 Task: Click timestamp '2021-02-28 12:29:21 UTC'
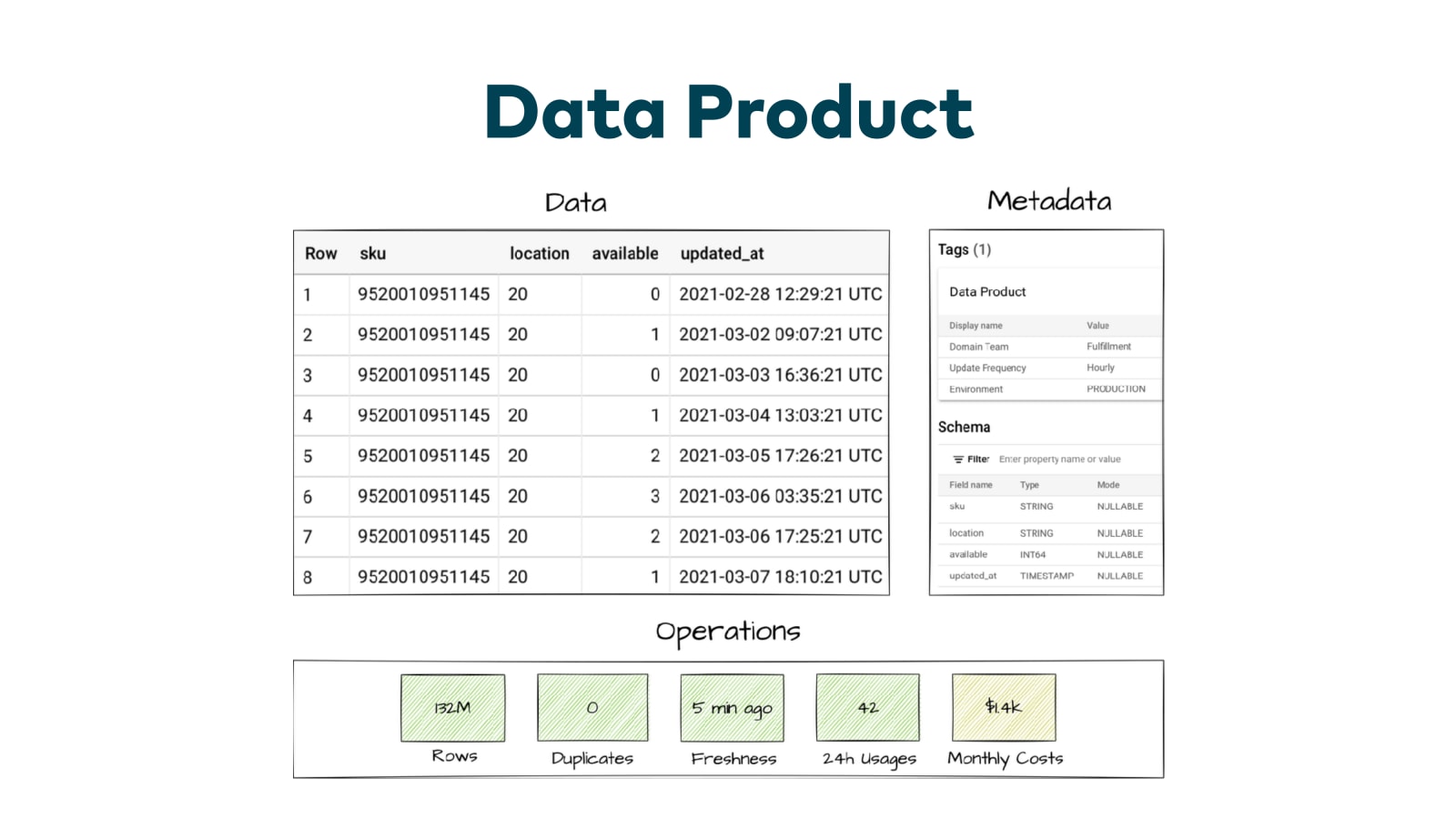(x=781, y=295)
